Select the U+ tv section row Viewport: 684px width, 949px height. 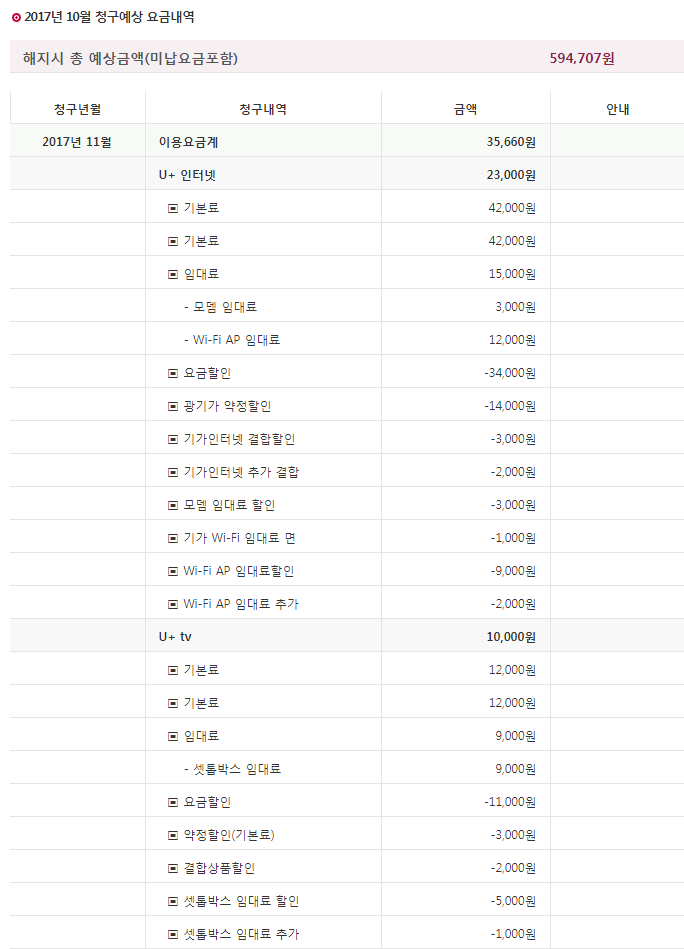(175, 637)
